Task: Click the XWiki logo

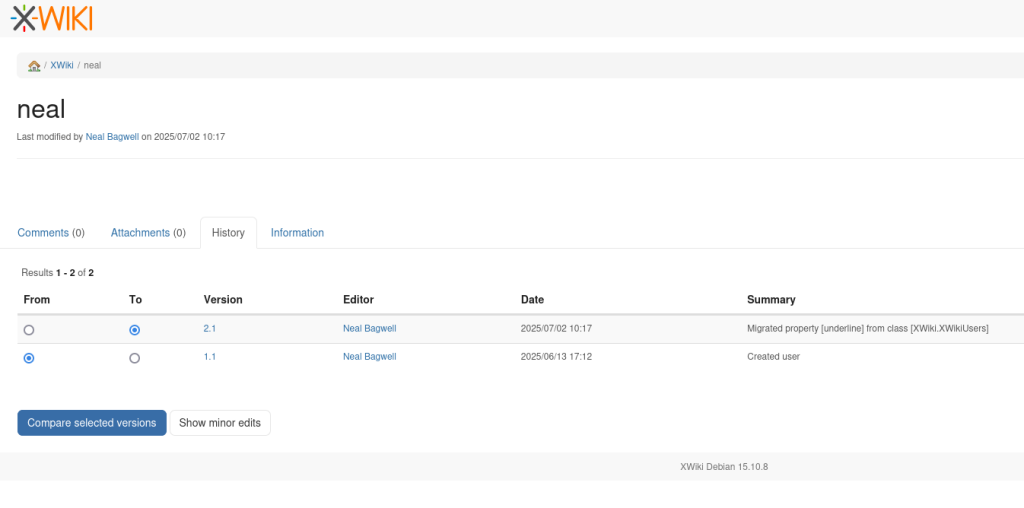Action: pos(52,17)
